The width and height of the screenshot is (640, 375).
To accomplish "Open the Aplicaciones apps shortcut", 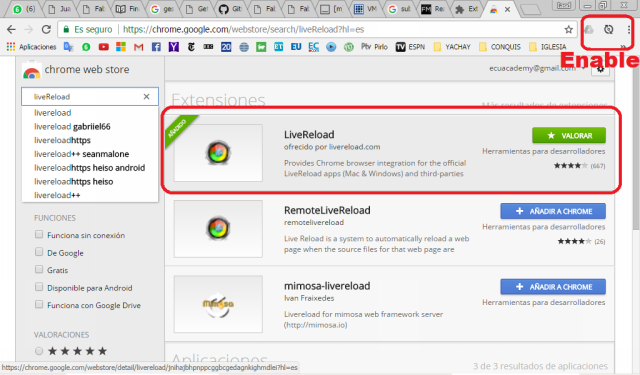I will [31, 47].
